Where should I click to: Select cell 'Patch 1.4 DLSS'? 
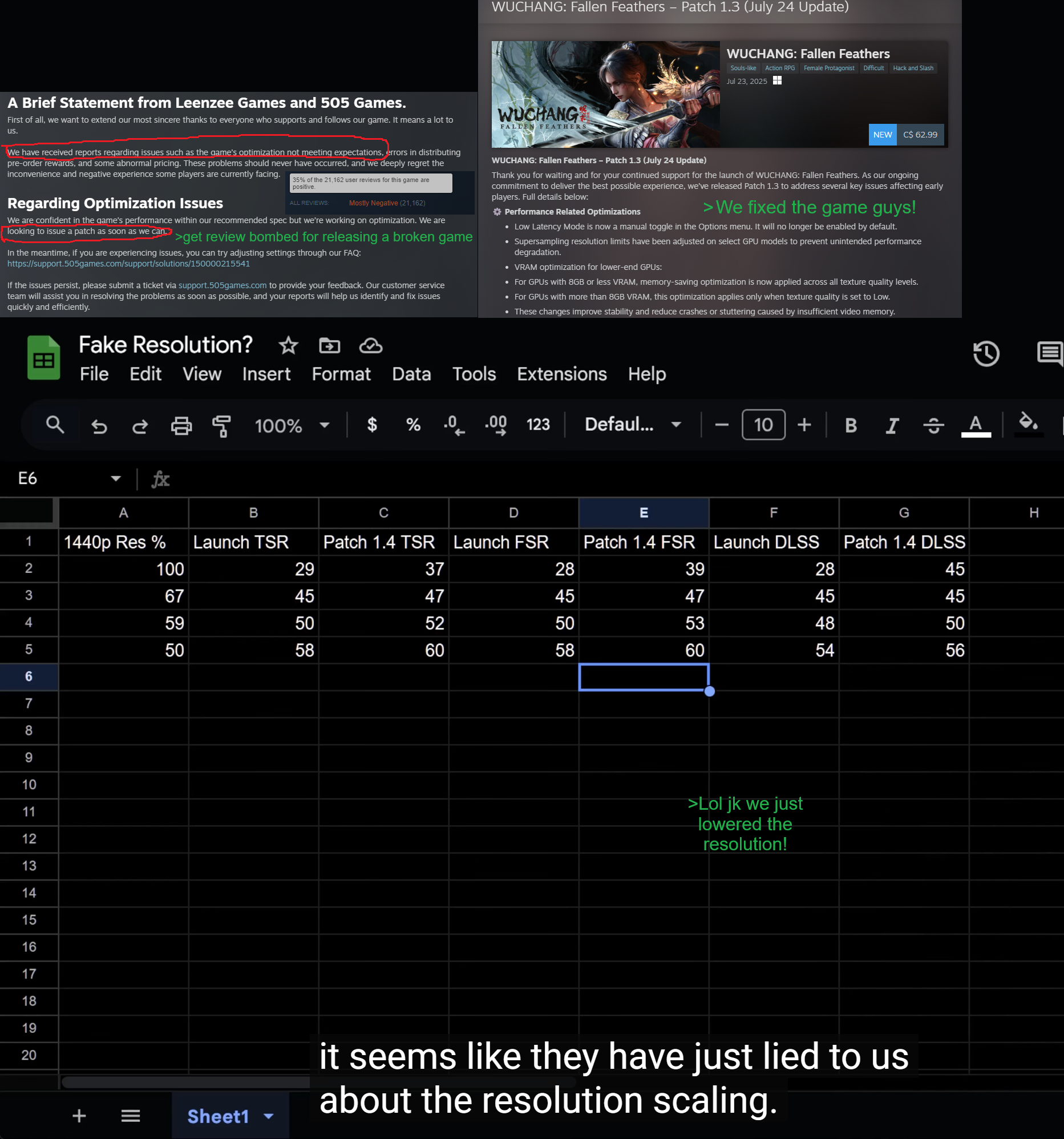click(904, 542)
